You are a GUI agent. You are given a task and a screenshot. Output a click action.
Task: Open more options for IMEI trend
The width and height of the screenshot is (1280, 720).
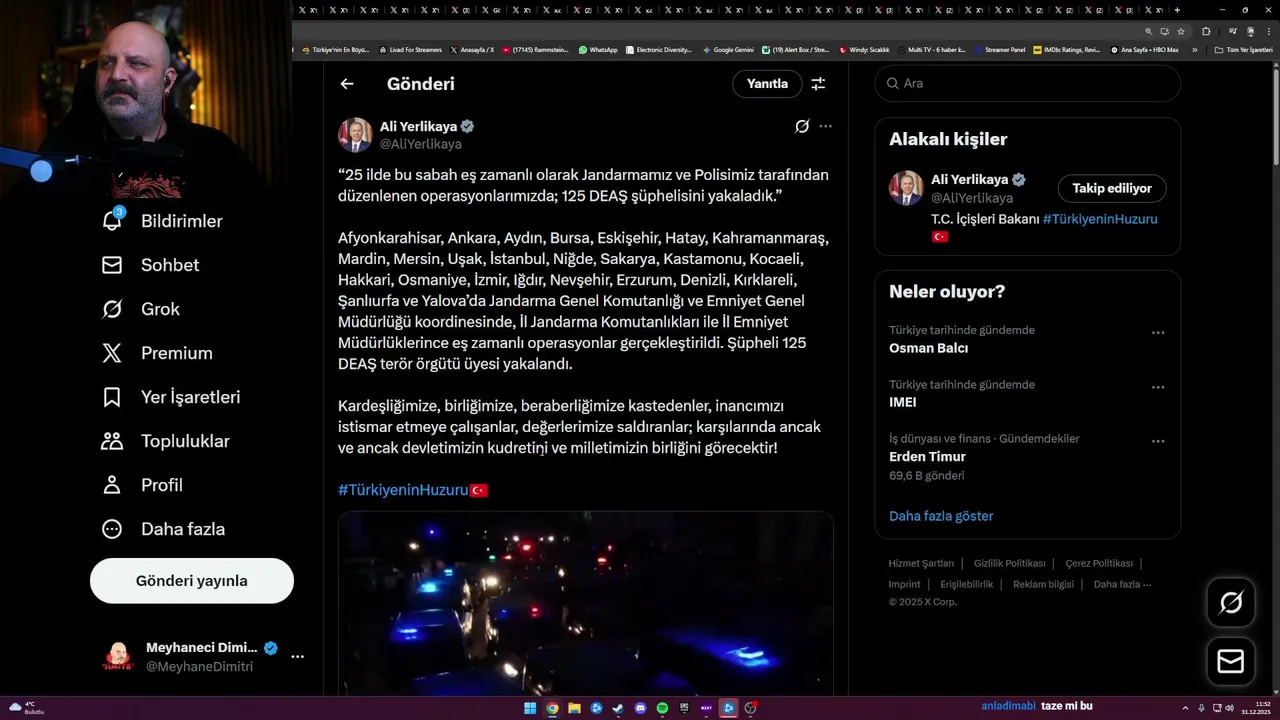1158,387
